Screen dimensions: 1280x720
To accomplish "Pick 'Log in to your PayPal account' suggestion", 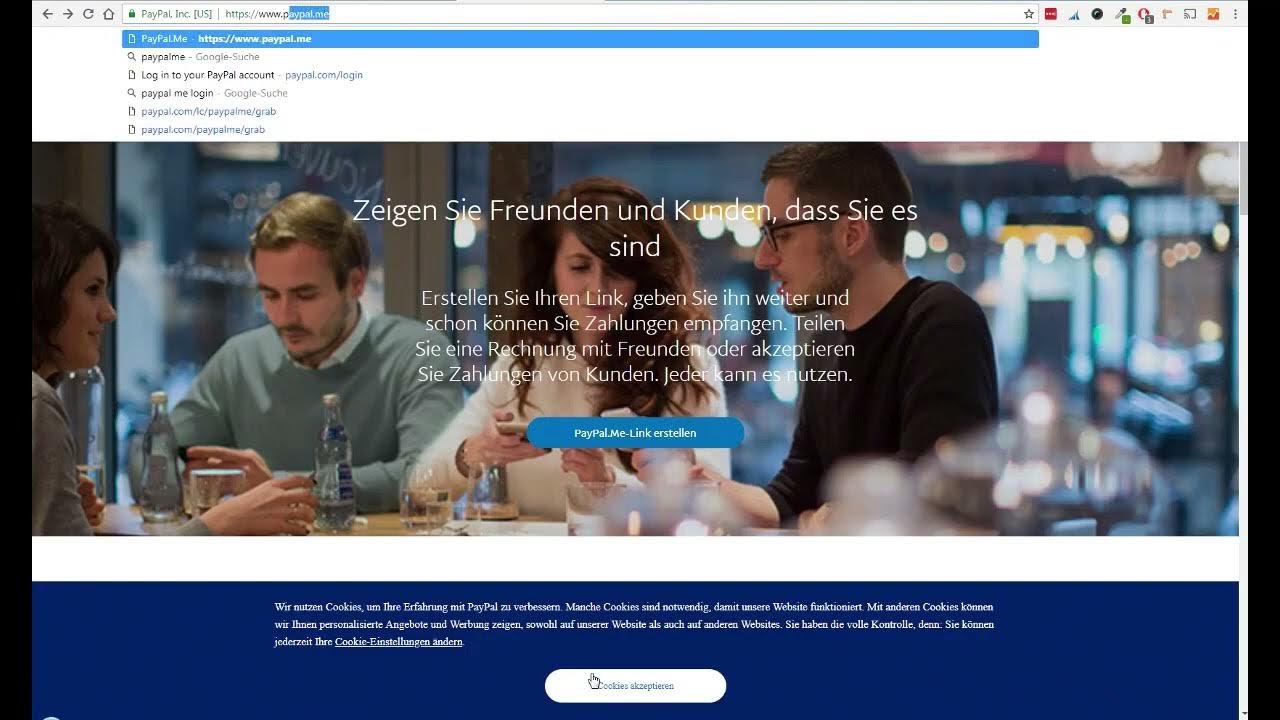I will pos(580,75).
